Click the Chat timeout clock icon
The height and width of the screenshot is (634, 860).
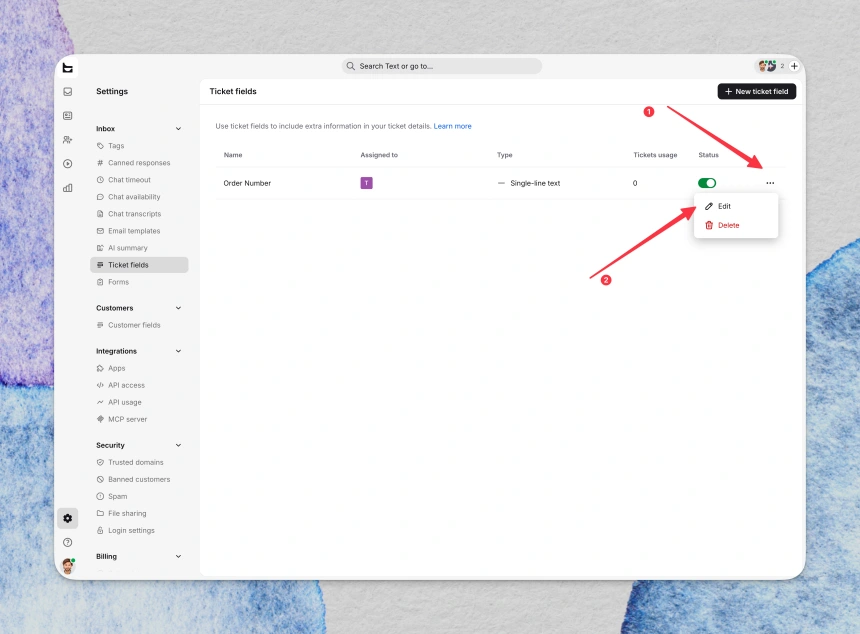pyautogui.click(x=100, y=180)
